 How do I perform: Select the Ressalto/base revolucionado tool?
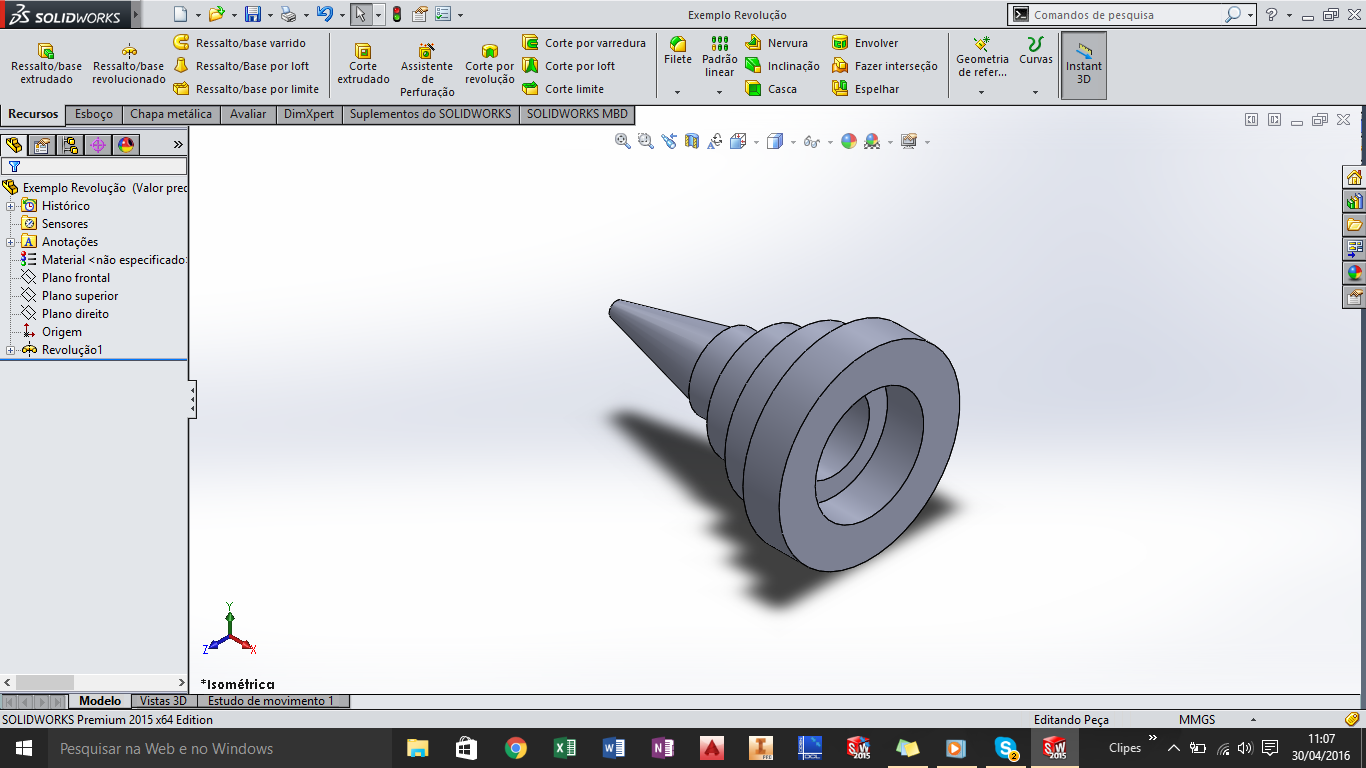coord(129,63)
